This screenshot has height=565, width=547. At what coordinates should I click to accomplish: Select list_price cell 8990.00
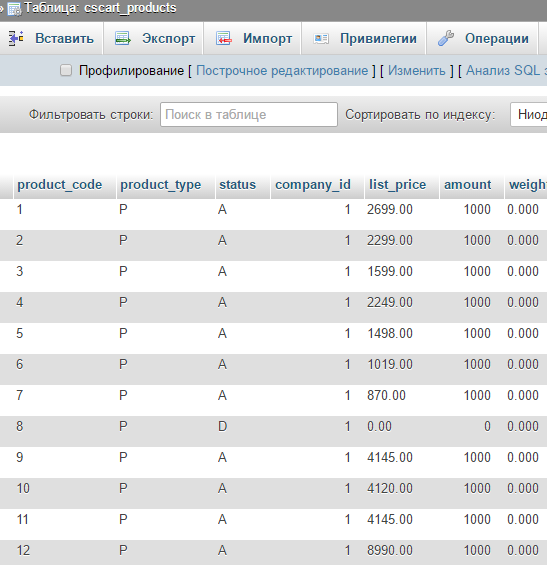click(x=390, y=550)
